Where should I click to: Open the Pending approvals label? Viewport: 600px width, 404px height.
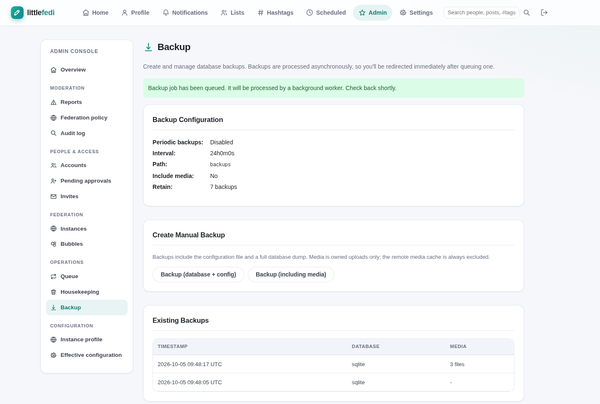[86, 181]
